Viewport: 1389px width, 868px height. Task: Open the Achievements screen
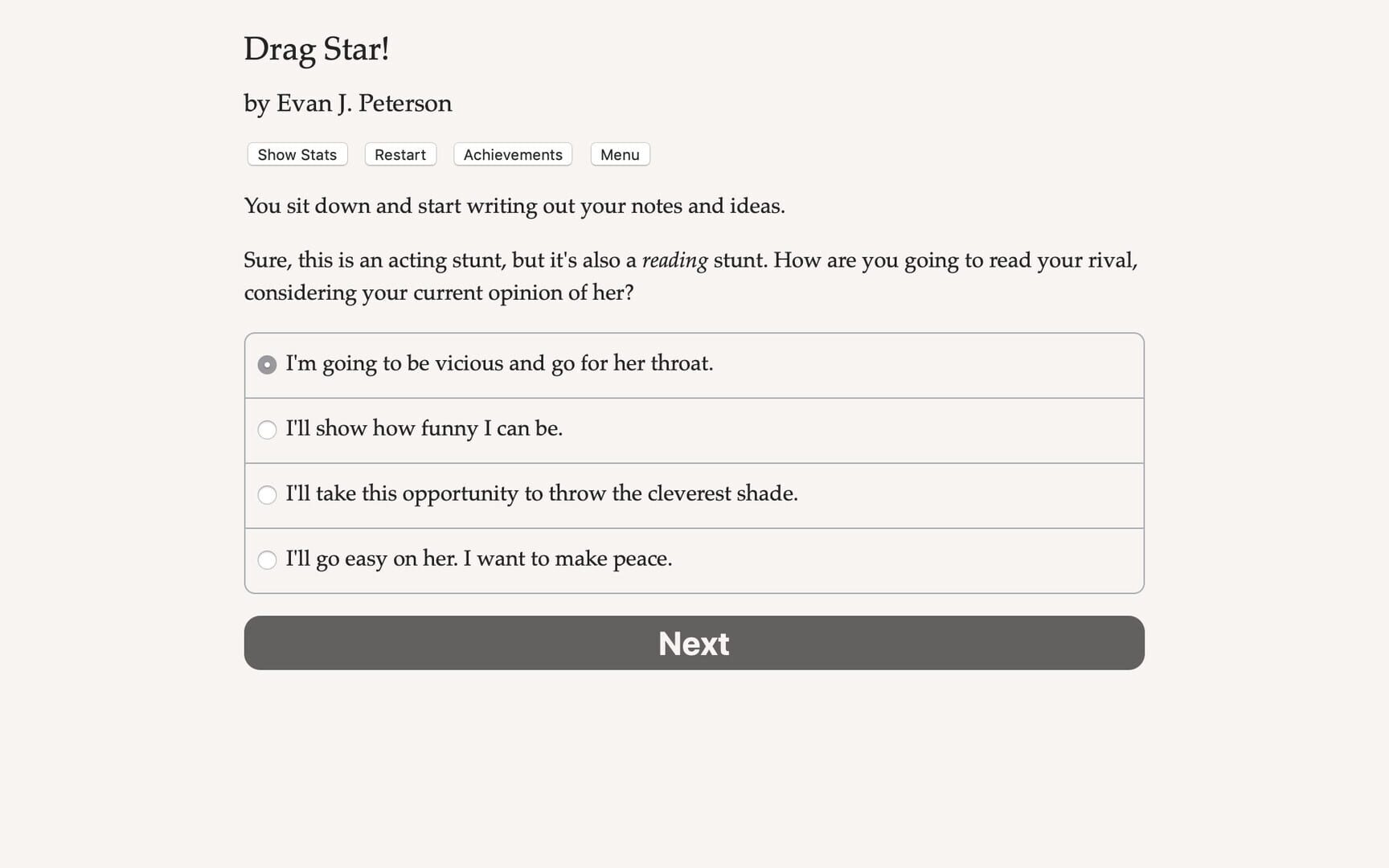(513, 154)
